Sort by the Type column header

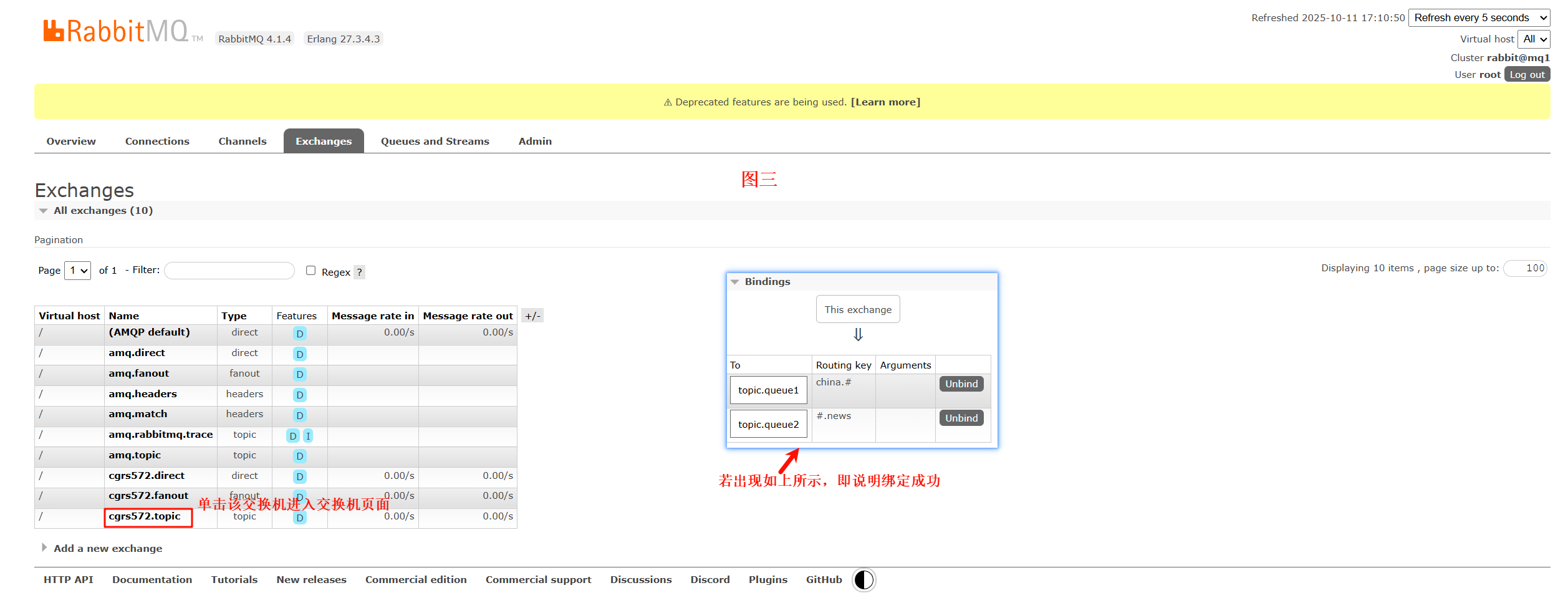pos(234,316)
